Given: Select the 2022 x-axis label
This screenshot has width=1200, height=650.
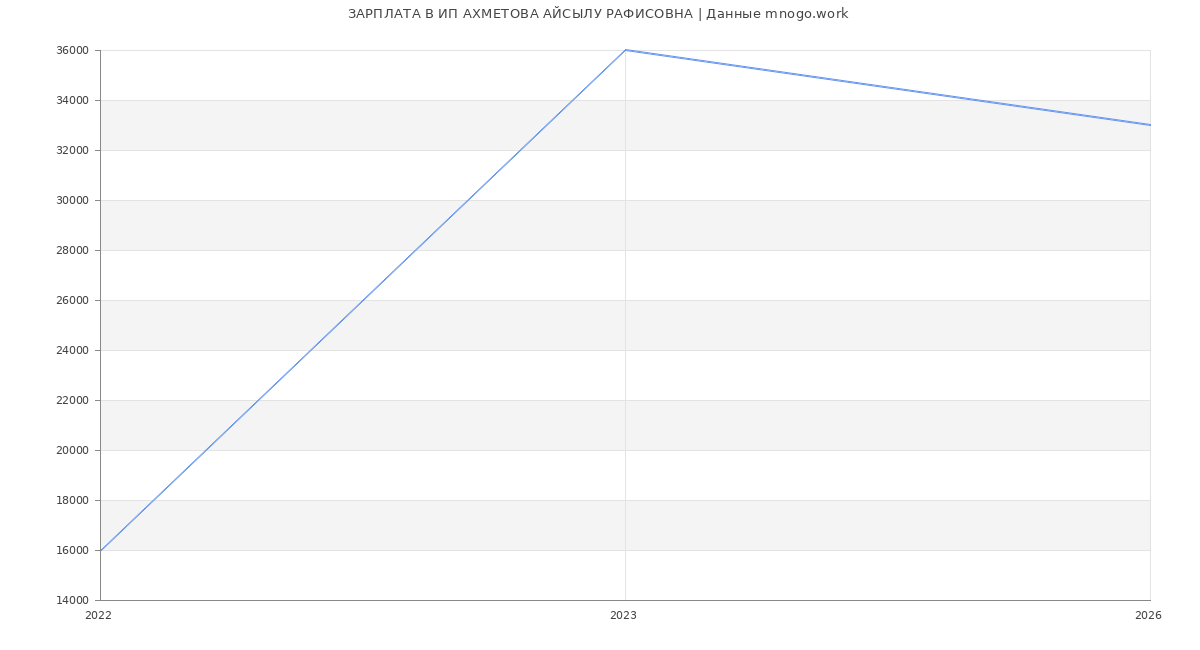Looking at the screenshot, I should pyautogui.click(x=98, y=616).
